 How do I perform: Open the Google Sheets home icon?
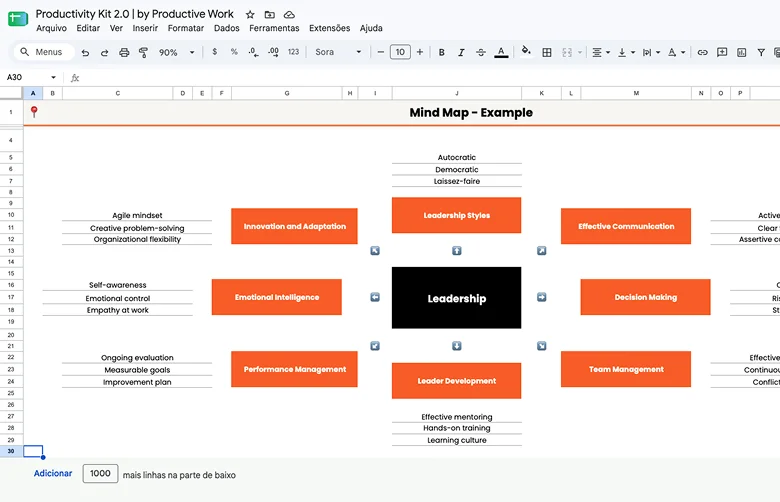coord(18,19)
